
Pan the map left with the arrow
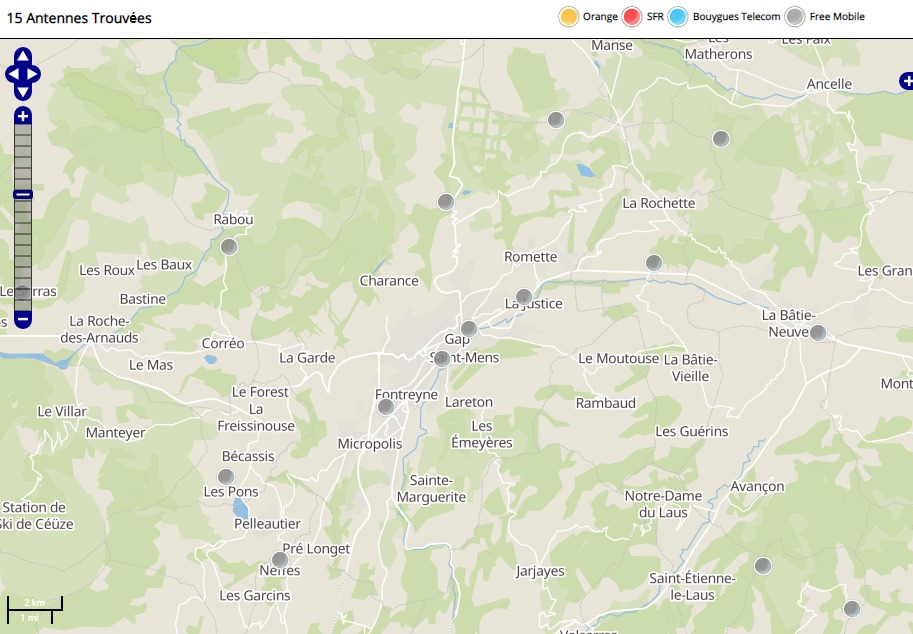[11, 74]
